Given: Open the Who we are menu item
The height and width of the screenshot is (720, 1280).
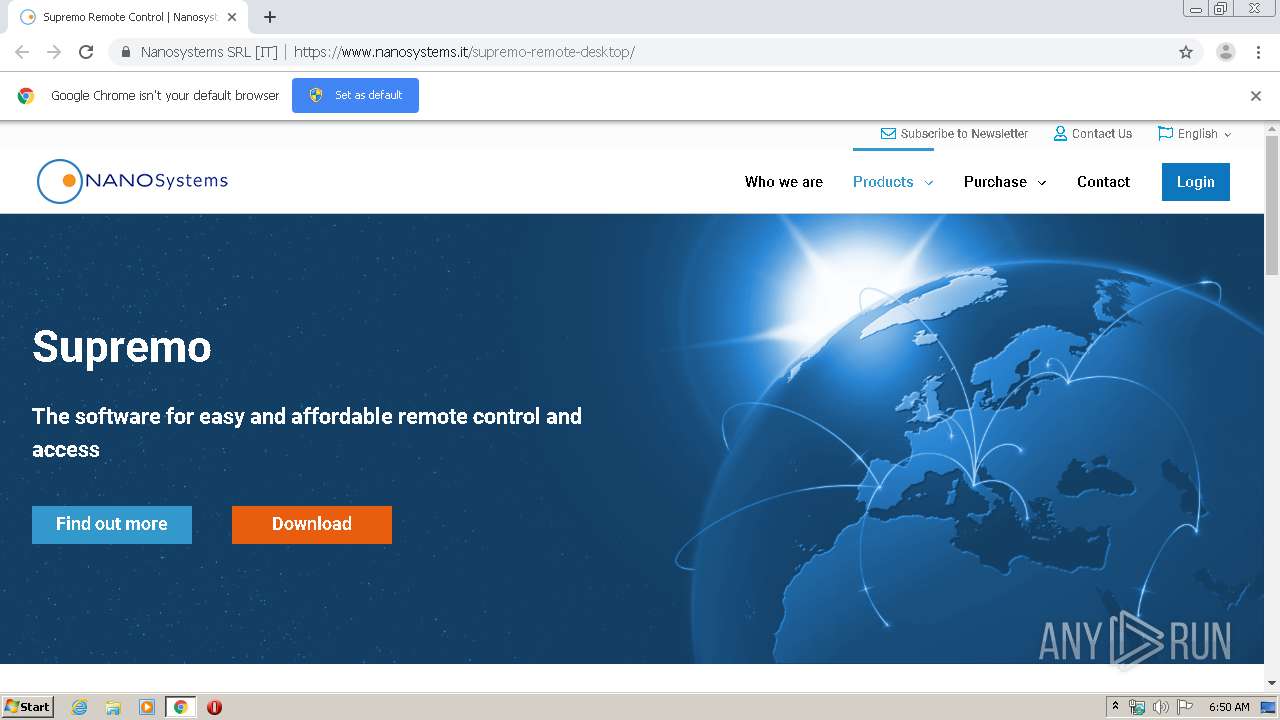Looking at the screenshot, I should point(784,182).
